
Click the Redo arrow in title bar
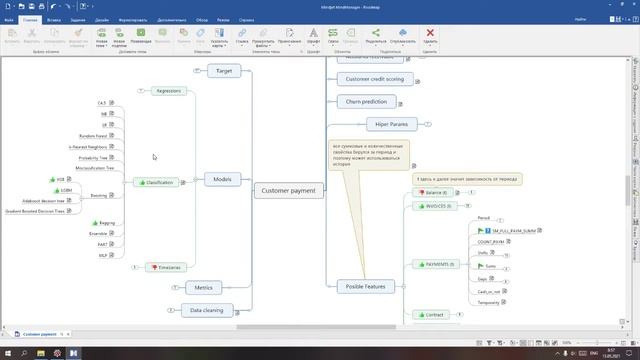tap(67, 7)
